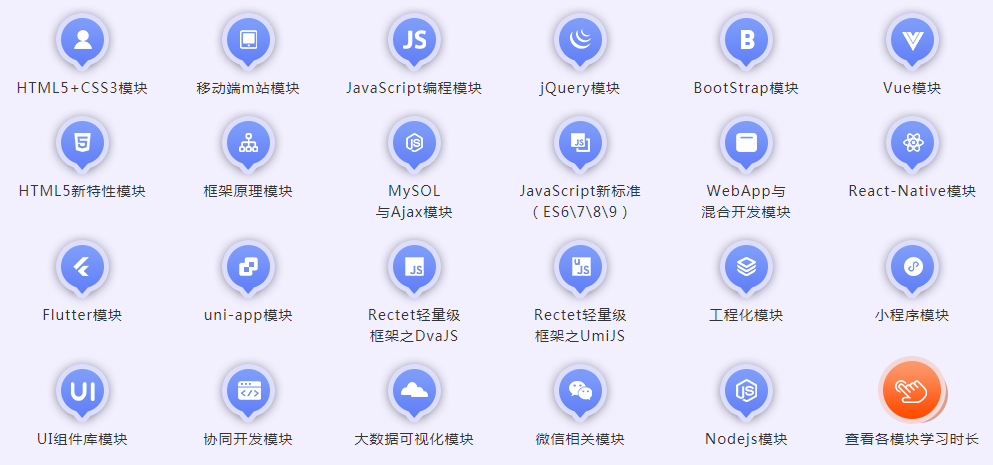Click the orange pointing-hand button
The width and height of the screenshot is (993, 465).
912,390
